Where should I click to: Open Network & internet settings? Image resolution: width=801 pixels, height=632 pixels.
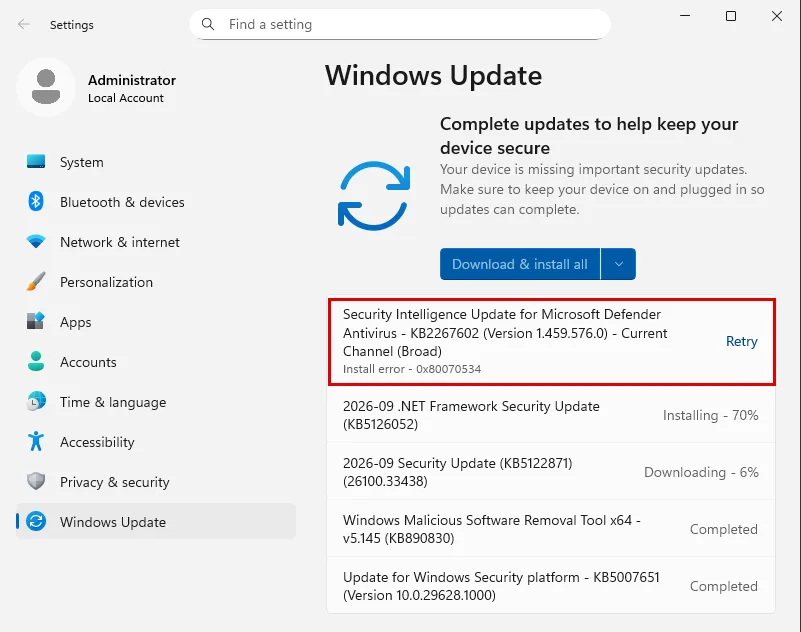tap(156, 242)
